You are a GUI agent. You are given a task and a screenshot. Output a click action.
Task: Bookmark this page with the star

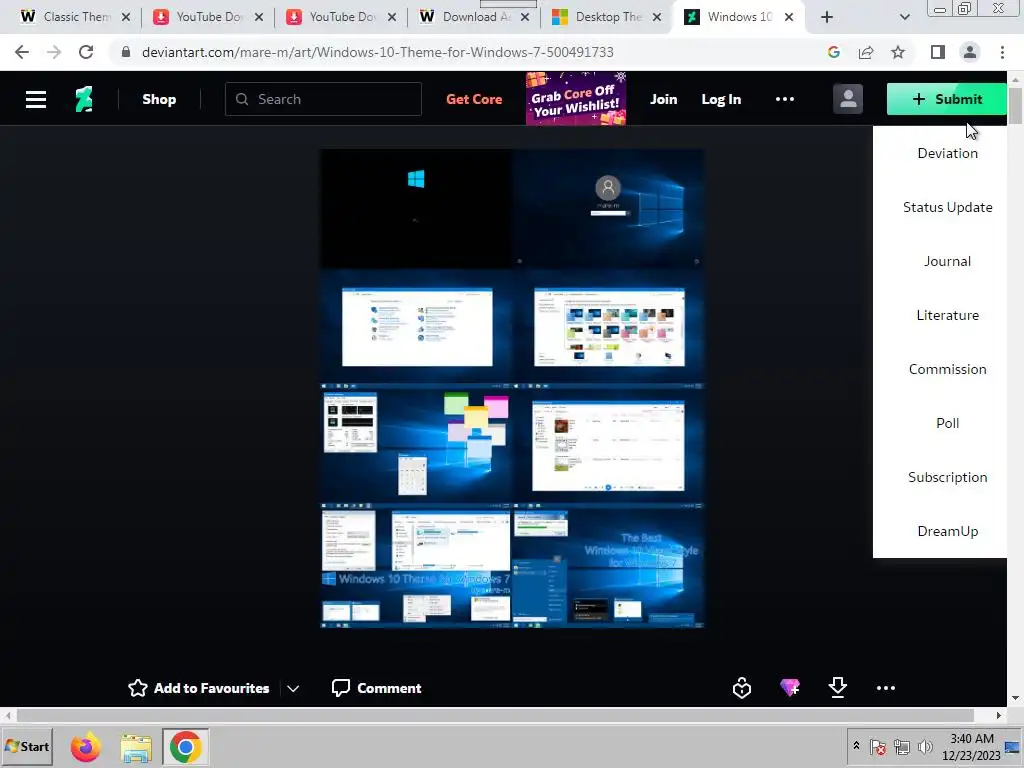898,52
